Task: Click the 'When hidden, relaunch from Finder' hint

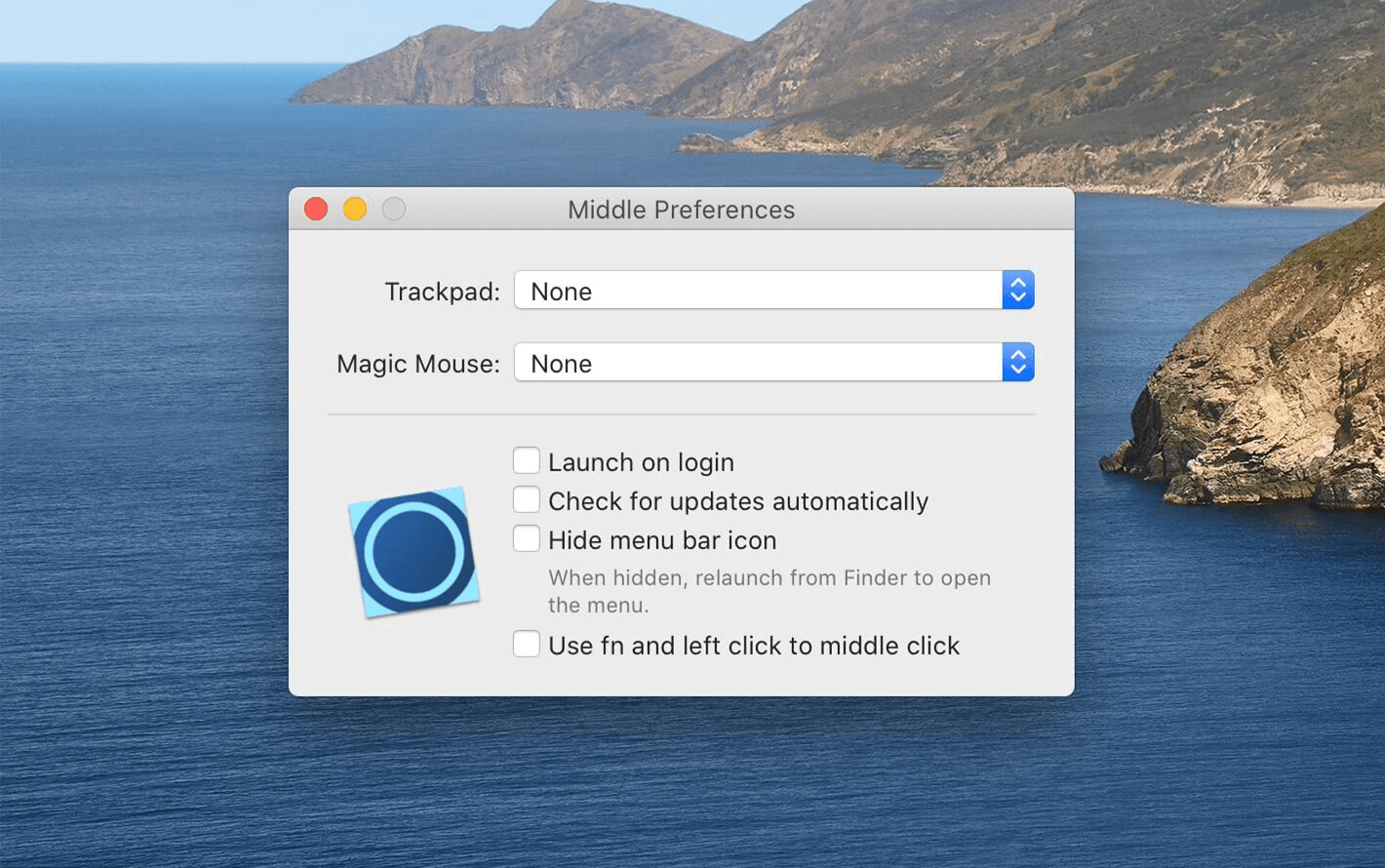Action: 770,591
